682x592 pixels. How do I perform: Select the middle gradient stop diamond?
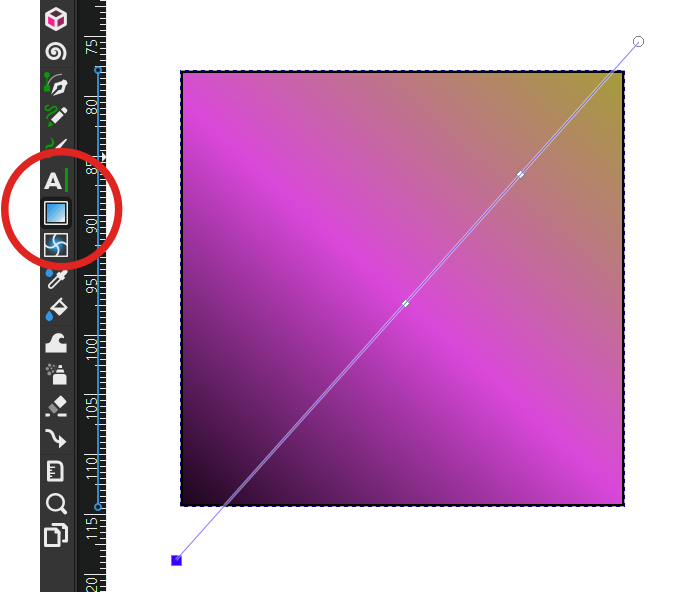pos(405,303)
